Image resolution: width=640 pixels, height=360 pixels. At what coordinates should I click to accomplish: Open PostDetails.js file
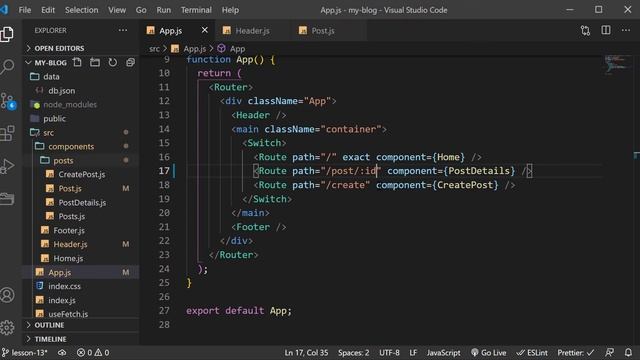click(82, 202)
